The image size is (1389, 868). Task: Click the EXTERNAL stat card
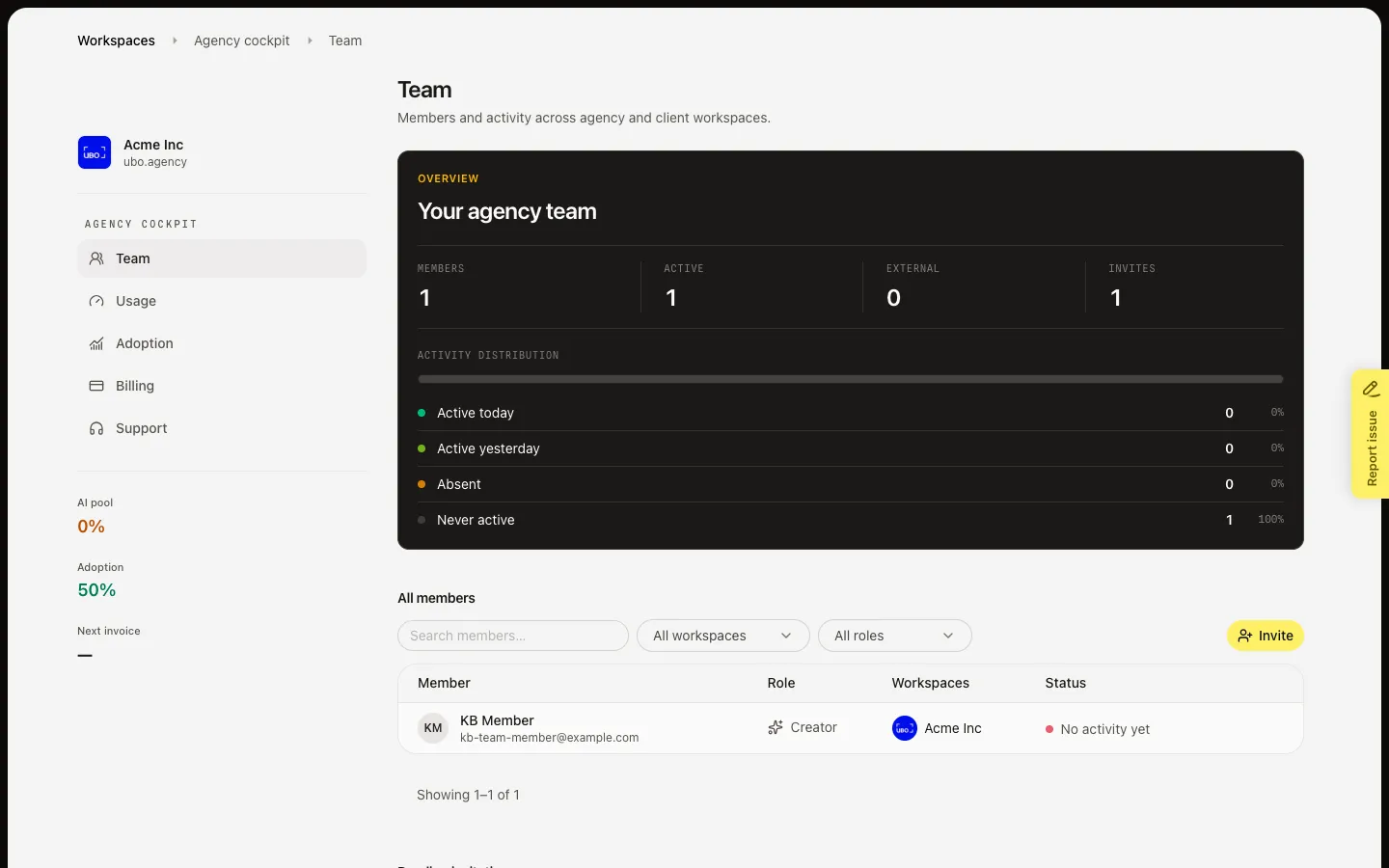pyautogui.click(x=973, y=286)
